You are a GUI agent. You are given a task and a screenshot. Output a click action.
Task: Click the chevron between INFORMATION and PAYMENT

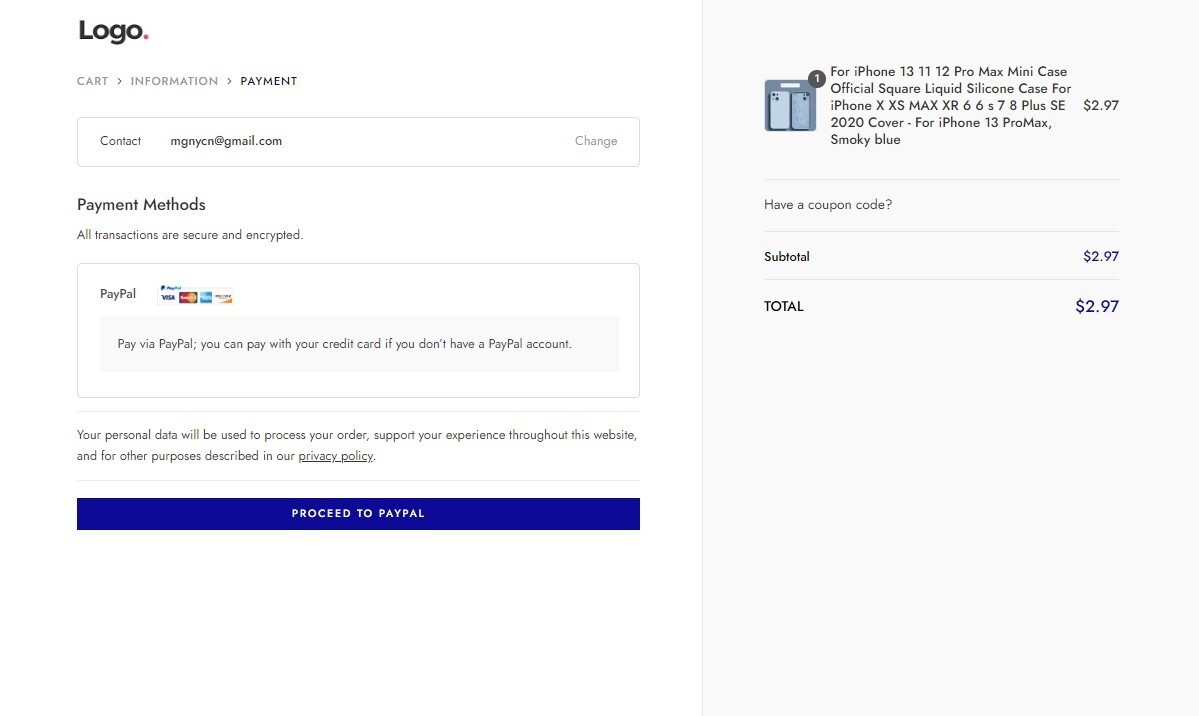[229, 81]
